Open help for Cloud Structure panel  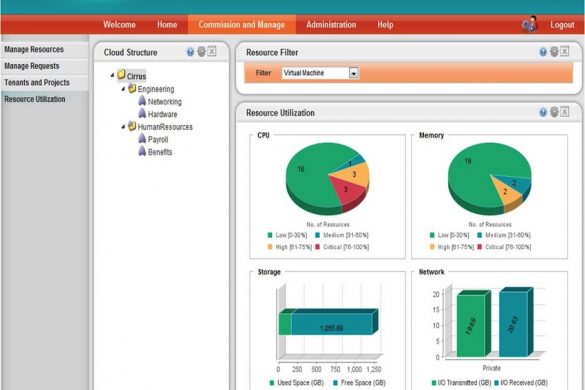click(x=190, y=52)
